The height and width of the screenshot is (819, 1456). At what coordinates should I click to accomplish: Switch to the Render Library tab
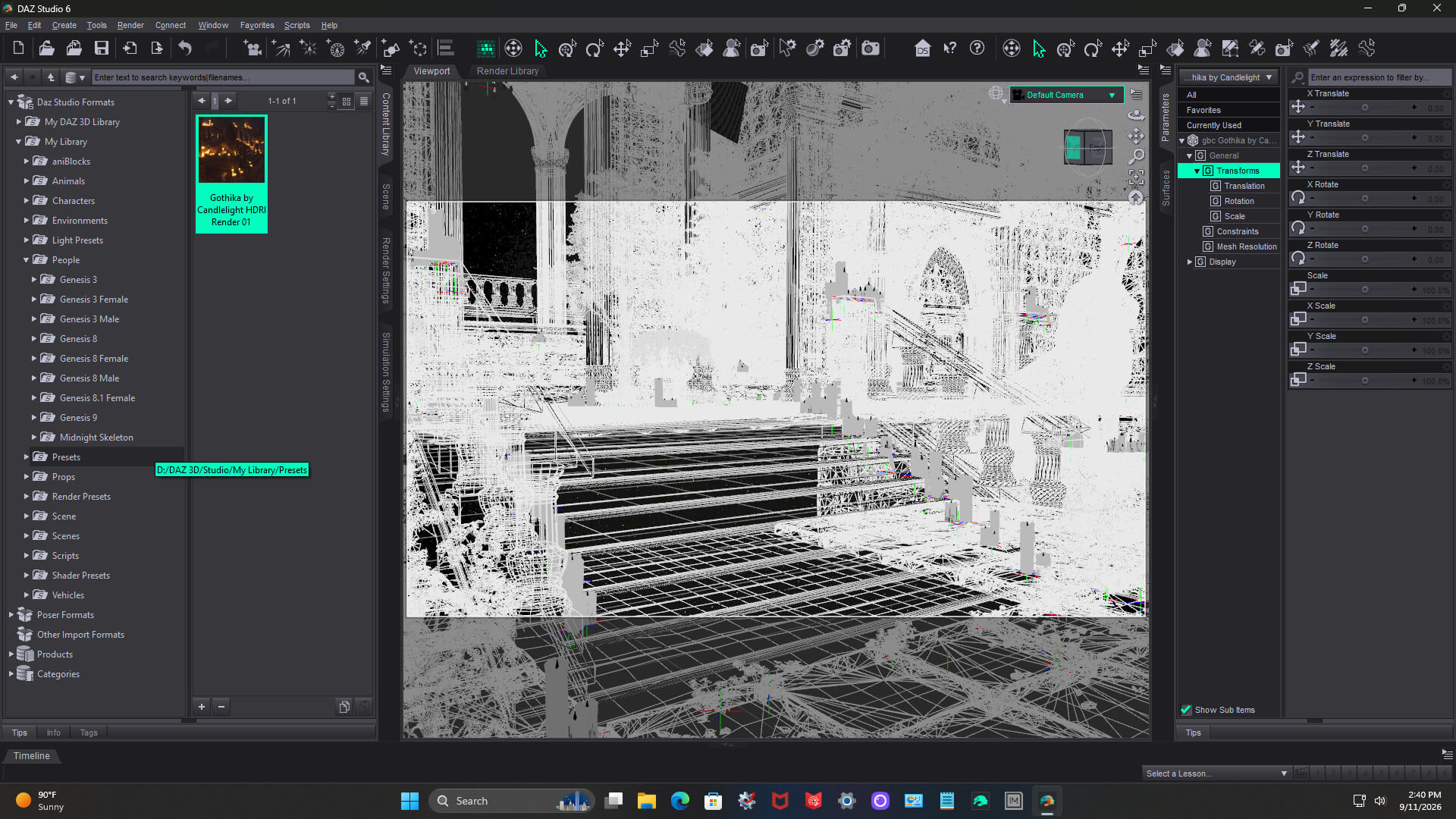pos(507,71)
